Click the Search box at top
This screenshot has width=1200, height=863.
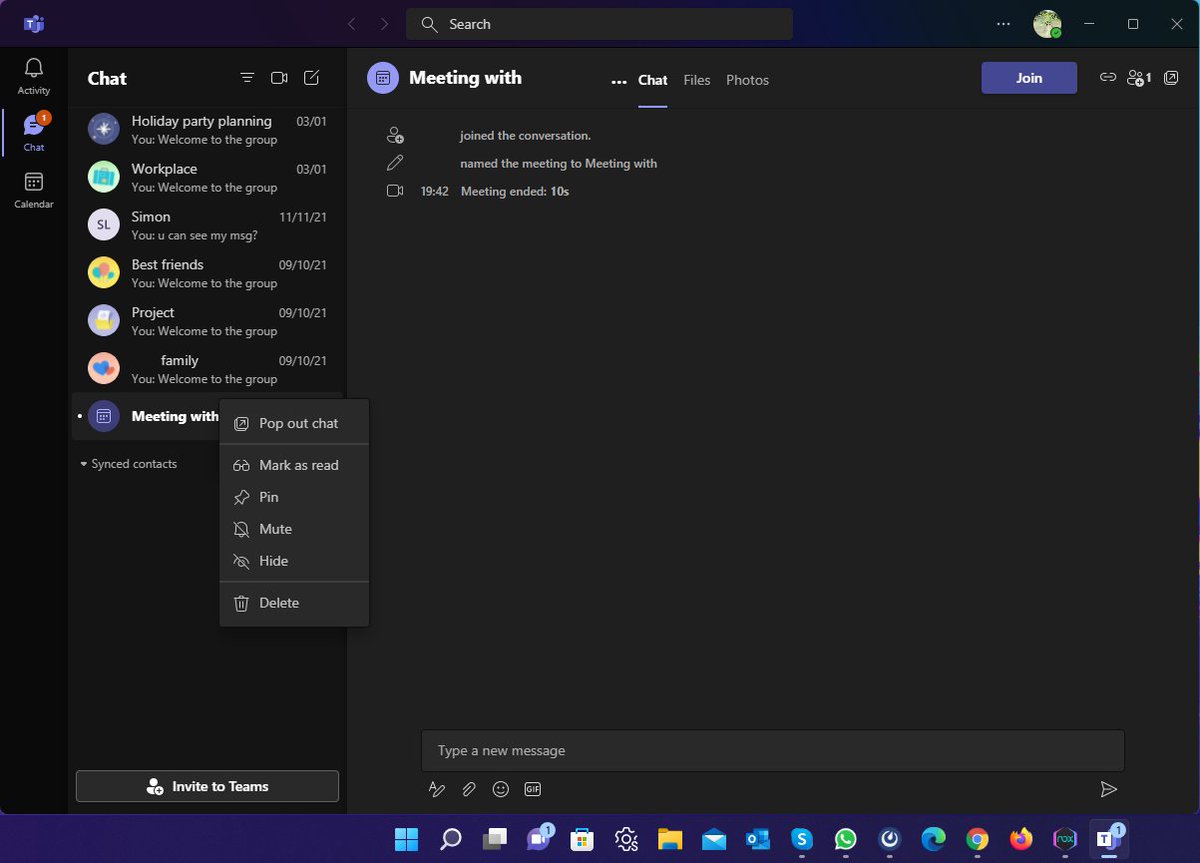[599, 24]
